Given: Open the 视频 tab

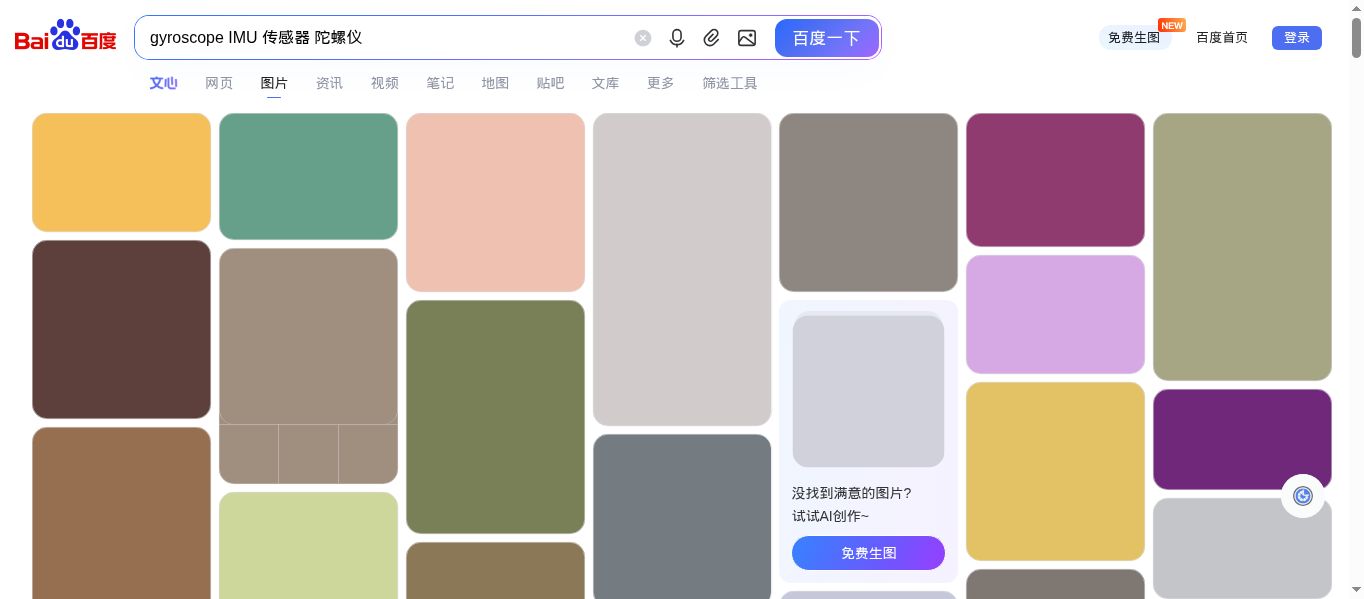Looking at the screenshot, I should (385, 83).
